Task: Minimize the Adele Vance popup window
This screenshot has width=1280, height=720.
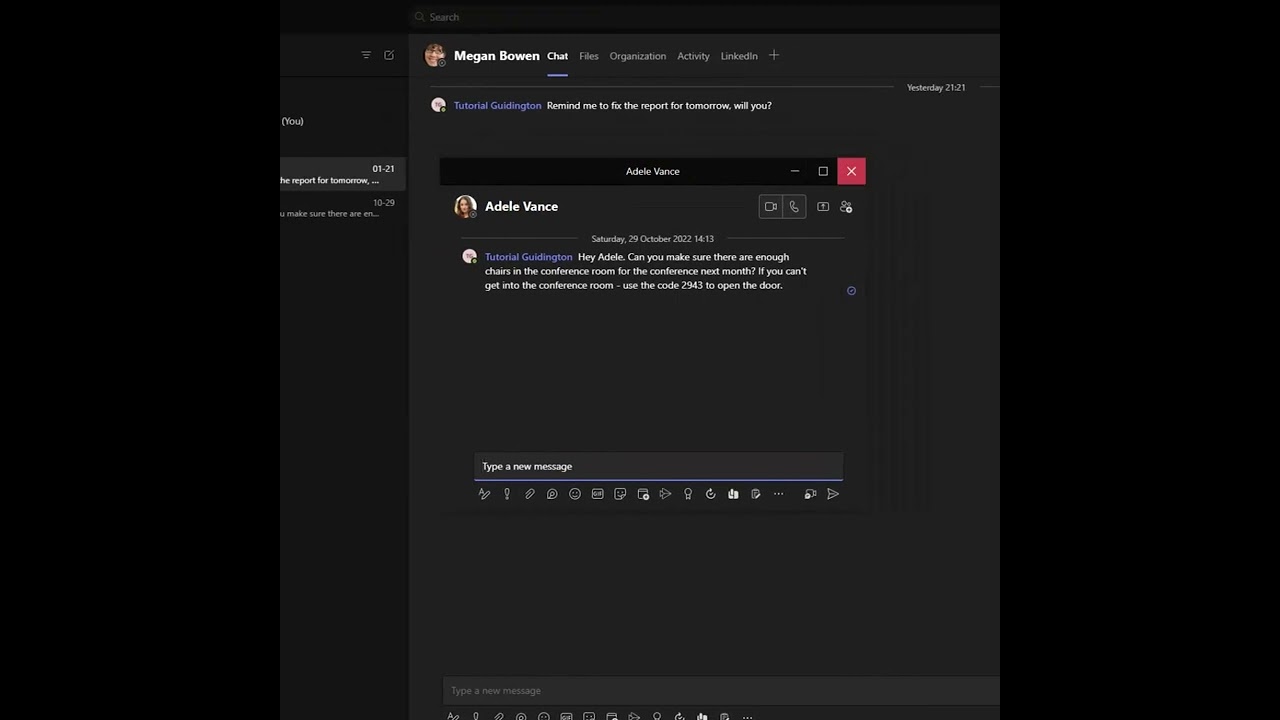Action: (795, 171)
